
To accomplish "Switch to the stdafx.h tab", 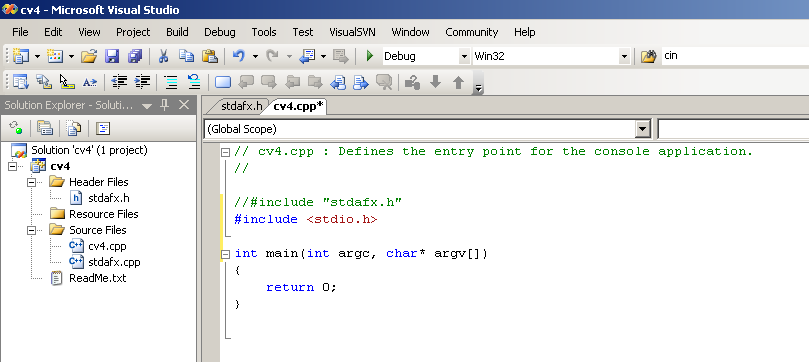I will [x=241, y=107].
